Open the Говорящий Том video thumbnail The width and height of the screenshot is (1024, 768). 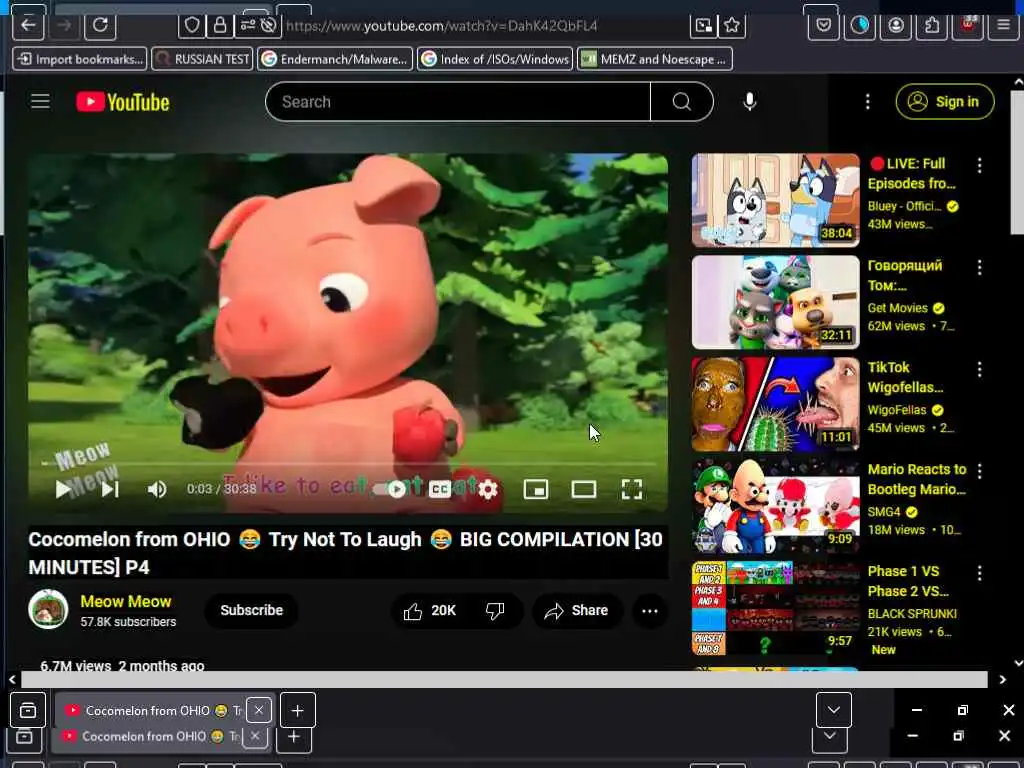point(775,302)
